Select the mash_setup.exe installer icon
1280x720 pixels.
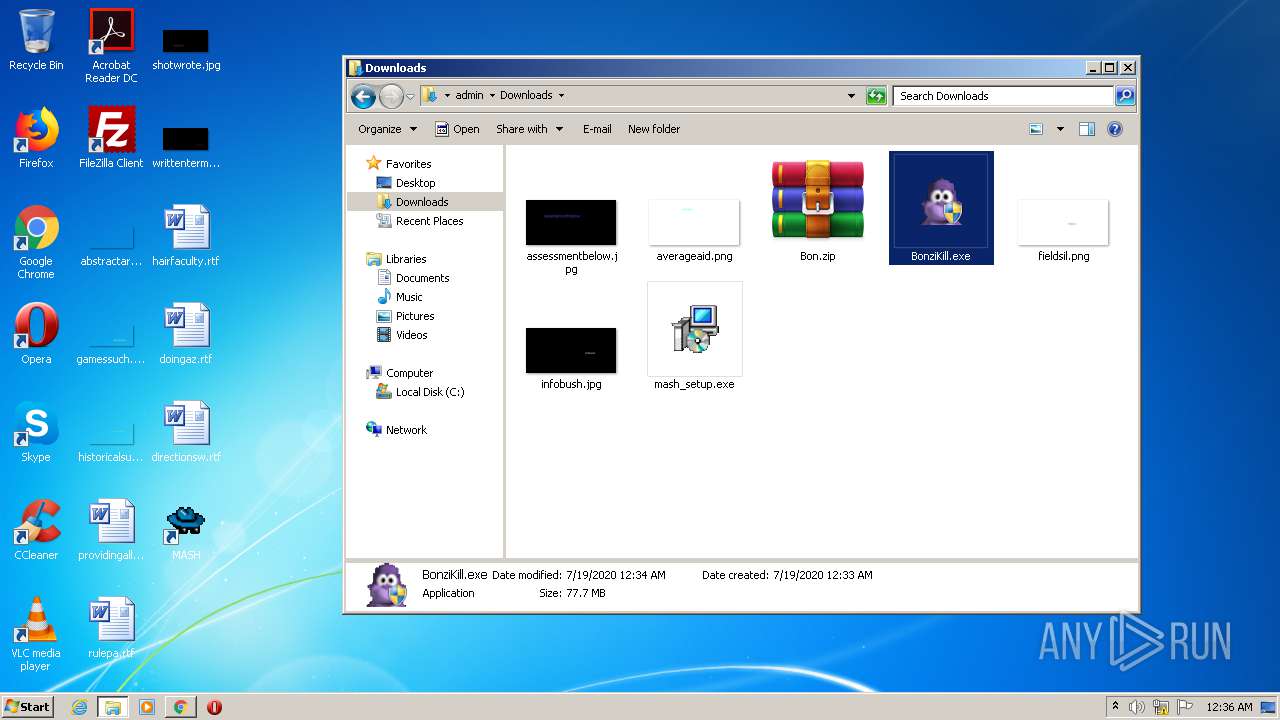coord(694,329)
